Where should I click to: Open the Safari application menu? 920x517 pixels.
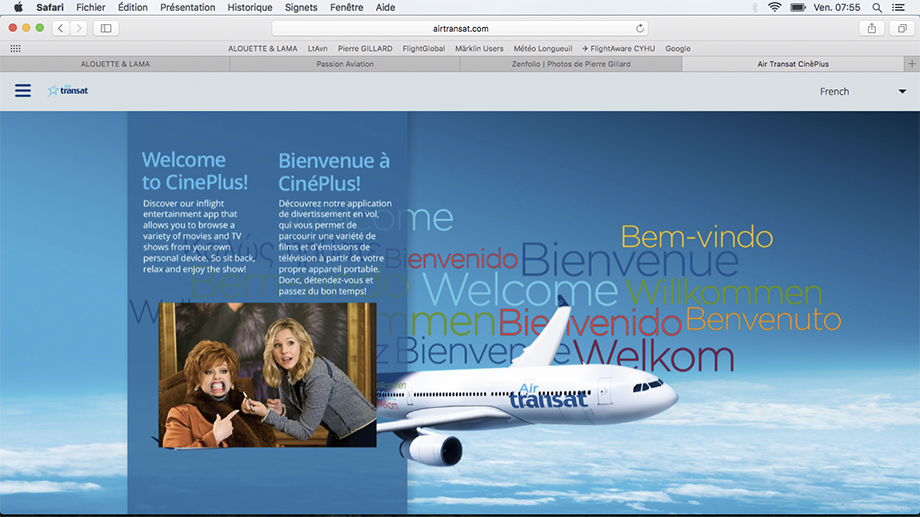point(50,8)
